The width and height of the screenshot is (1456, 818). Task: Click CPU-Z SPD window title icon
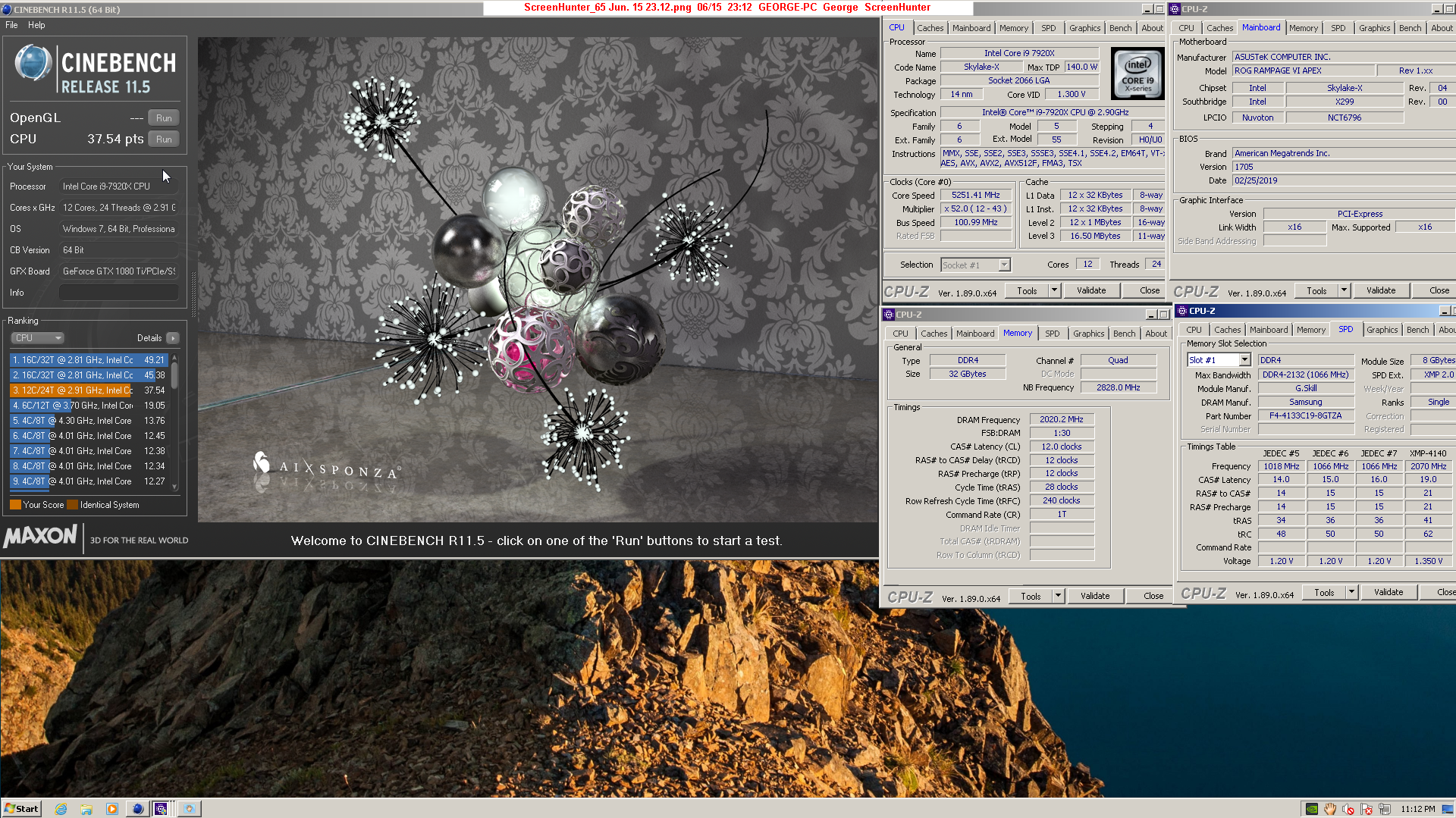[1182, 311]
